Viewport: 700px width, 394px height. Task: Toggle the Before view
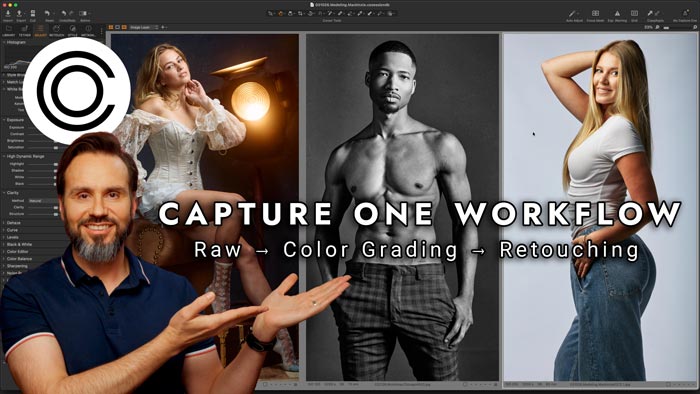[x=83, y=13]
